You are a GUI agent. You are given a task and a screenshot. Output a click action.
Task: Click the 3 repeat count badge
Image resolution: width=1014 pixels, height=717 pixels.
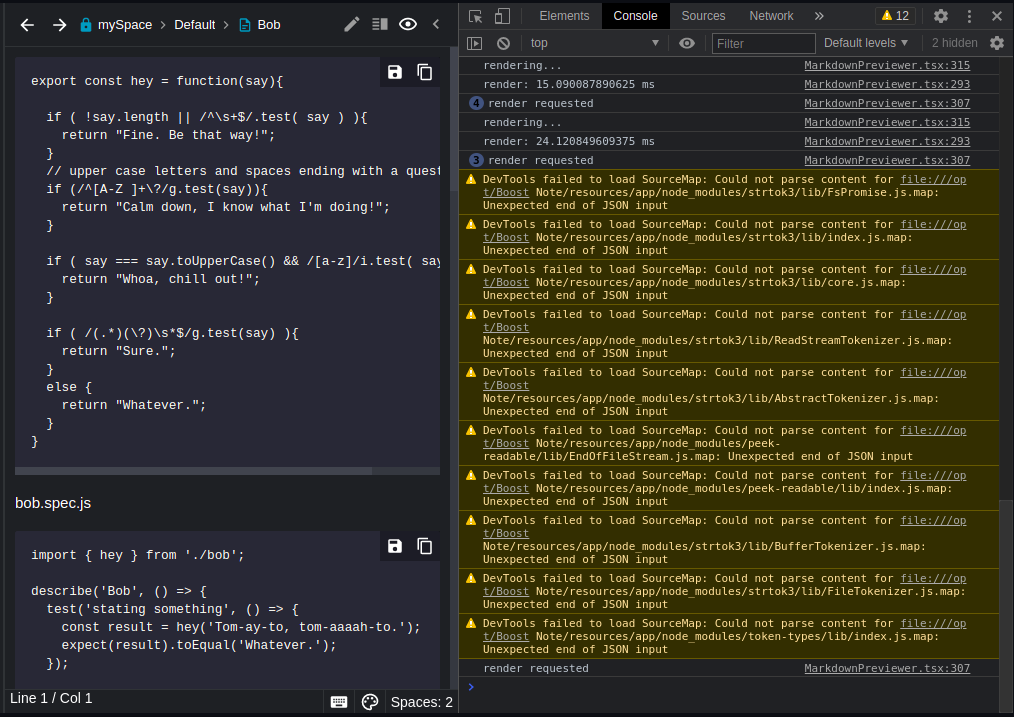click(x=476, y=160)
